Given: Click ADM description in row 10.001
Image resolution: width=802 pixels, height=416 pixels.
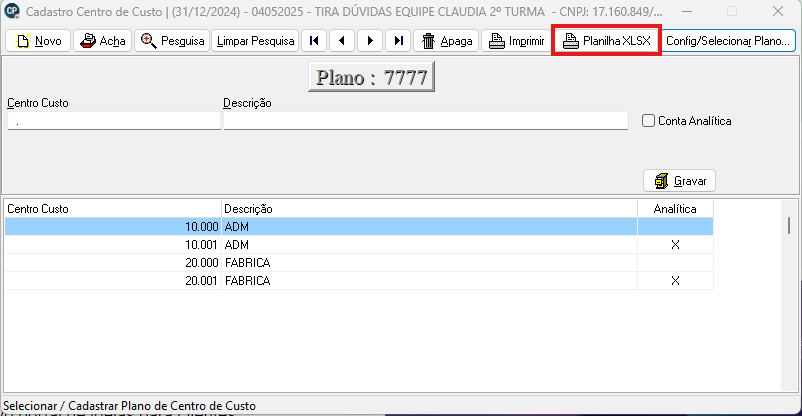Looking at the screenshot, I should pyautogui.click(x=237, y=245).
